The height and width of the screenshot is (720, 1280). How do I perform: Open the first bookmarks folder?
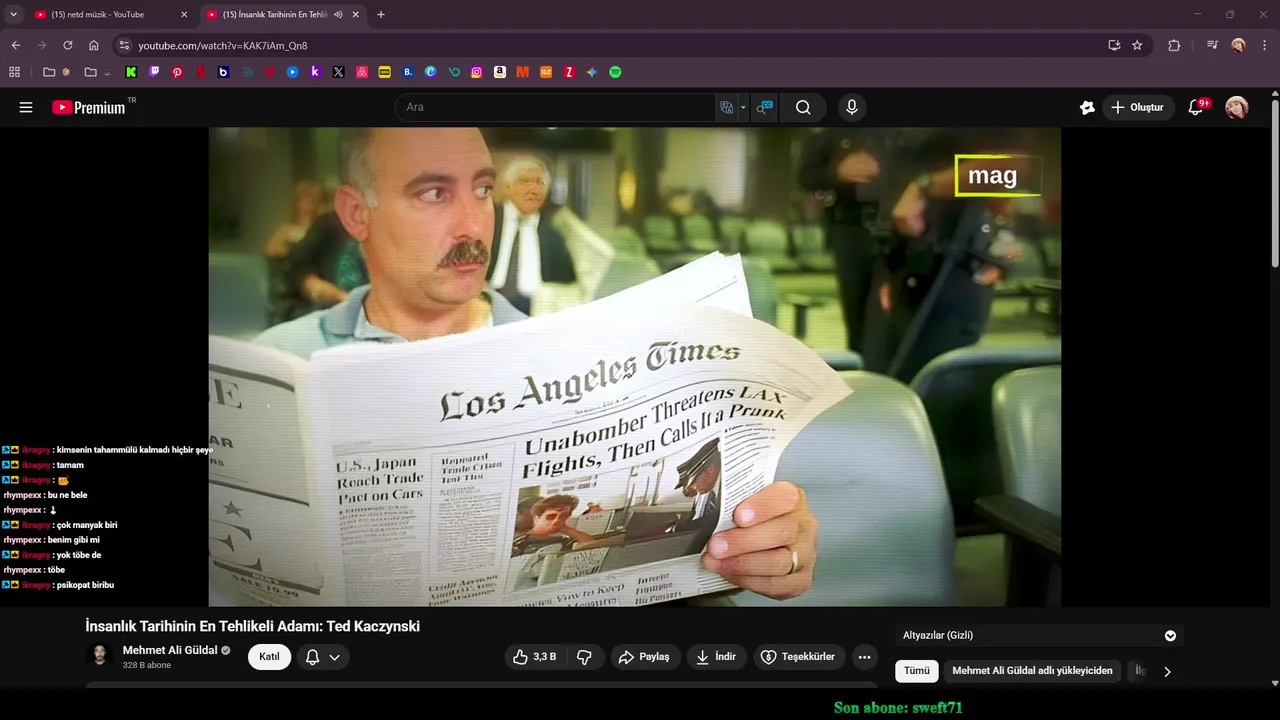coord(56,72)
